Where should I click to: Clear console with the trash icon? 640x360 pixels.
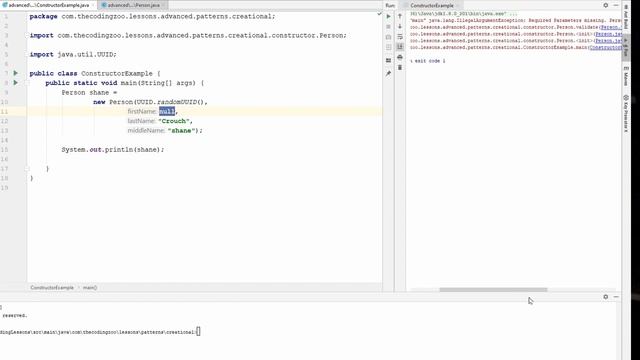click(x=400, y=67)
